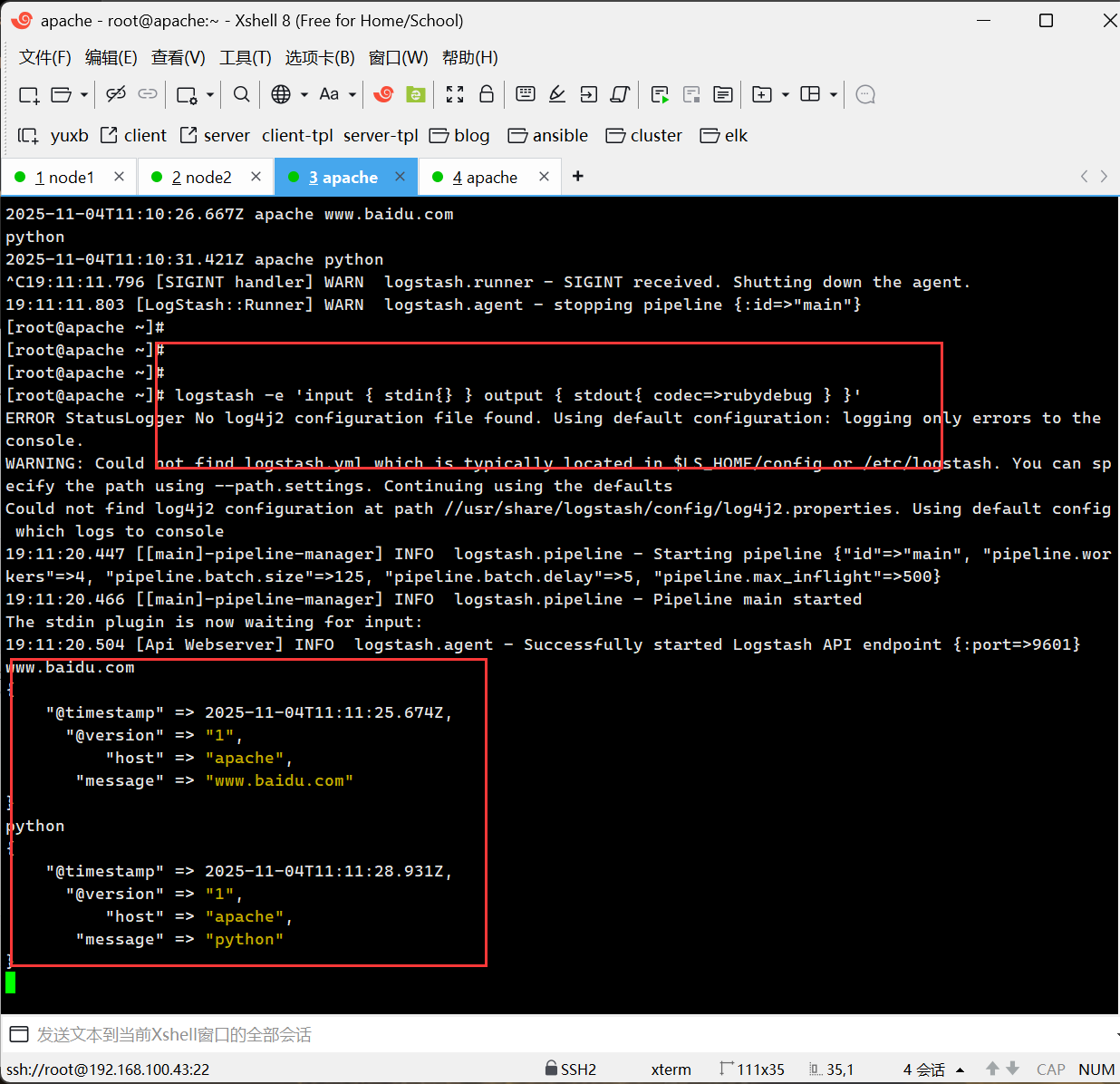Open the blog folder link

click(459, 136)
